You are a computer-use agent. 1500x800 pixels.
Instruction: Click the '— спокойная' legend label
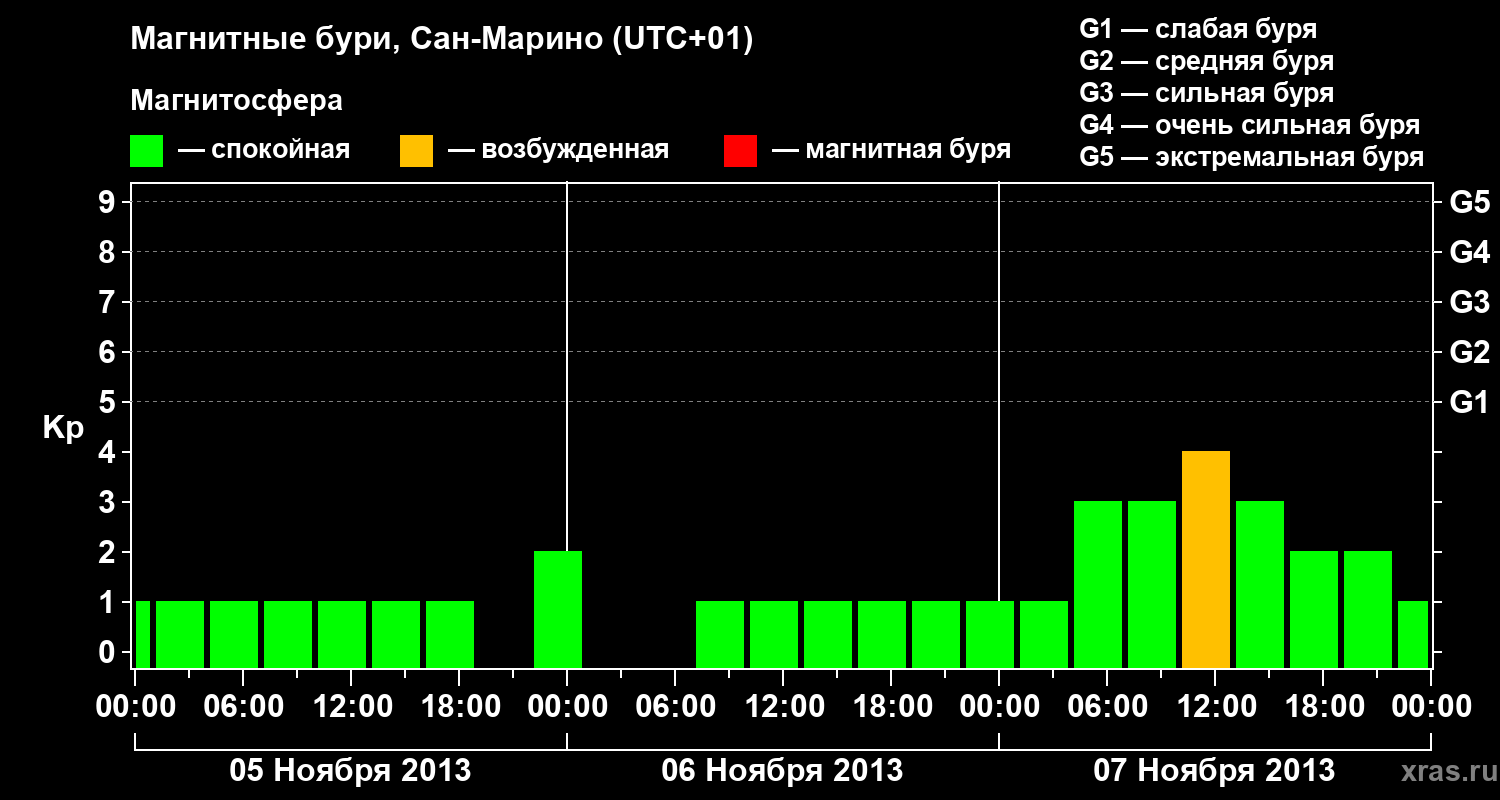click(x=264, y=151)
